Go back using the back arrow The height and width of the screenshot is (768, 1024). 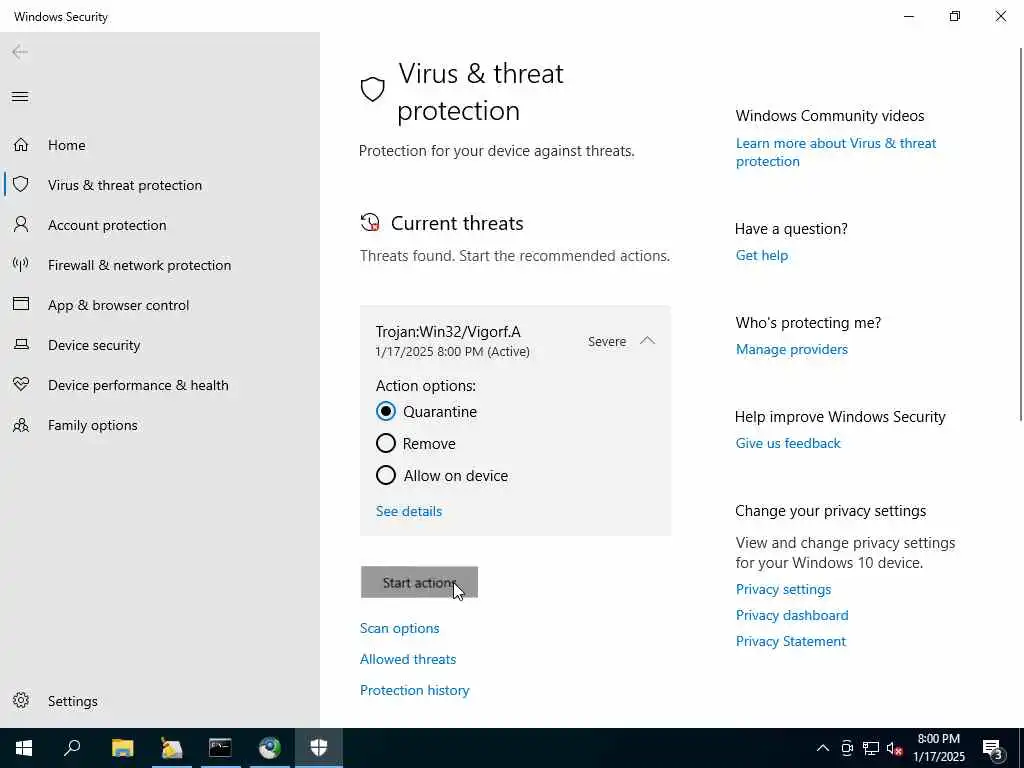[20, 52]
